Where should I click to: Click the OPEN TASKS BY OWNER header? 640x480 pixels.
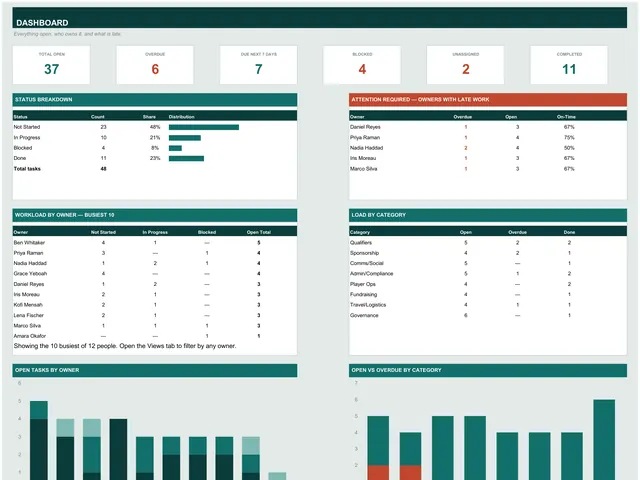[x=155, y=370]
